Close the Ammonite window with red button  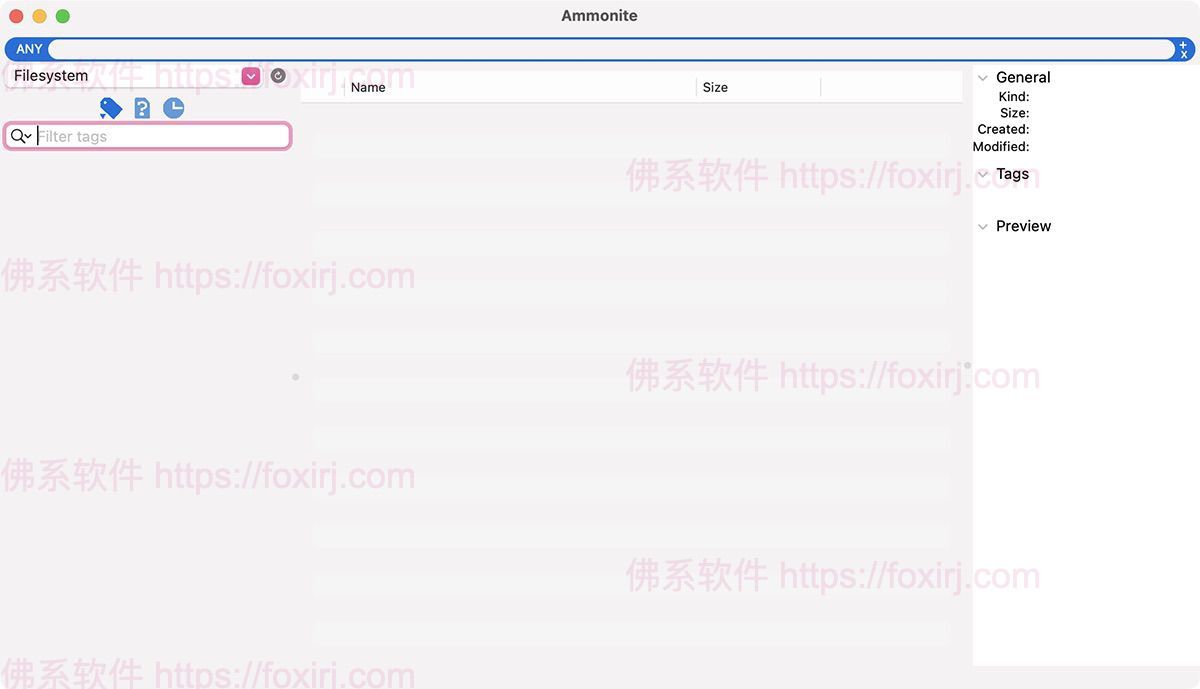click(x=16, y=16)
